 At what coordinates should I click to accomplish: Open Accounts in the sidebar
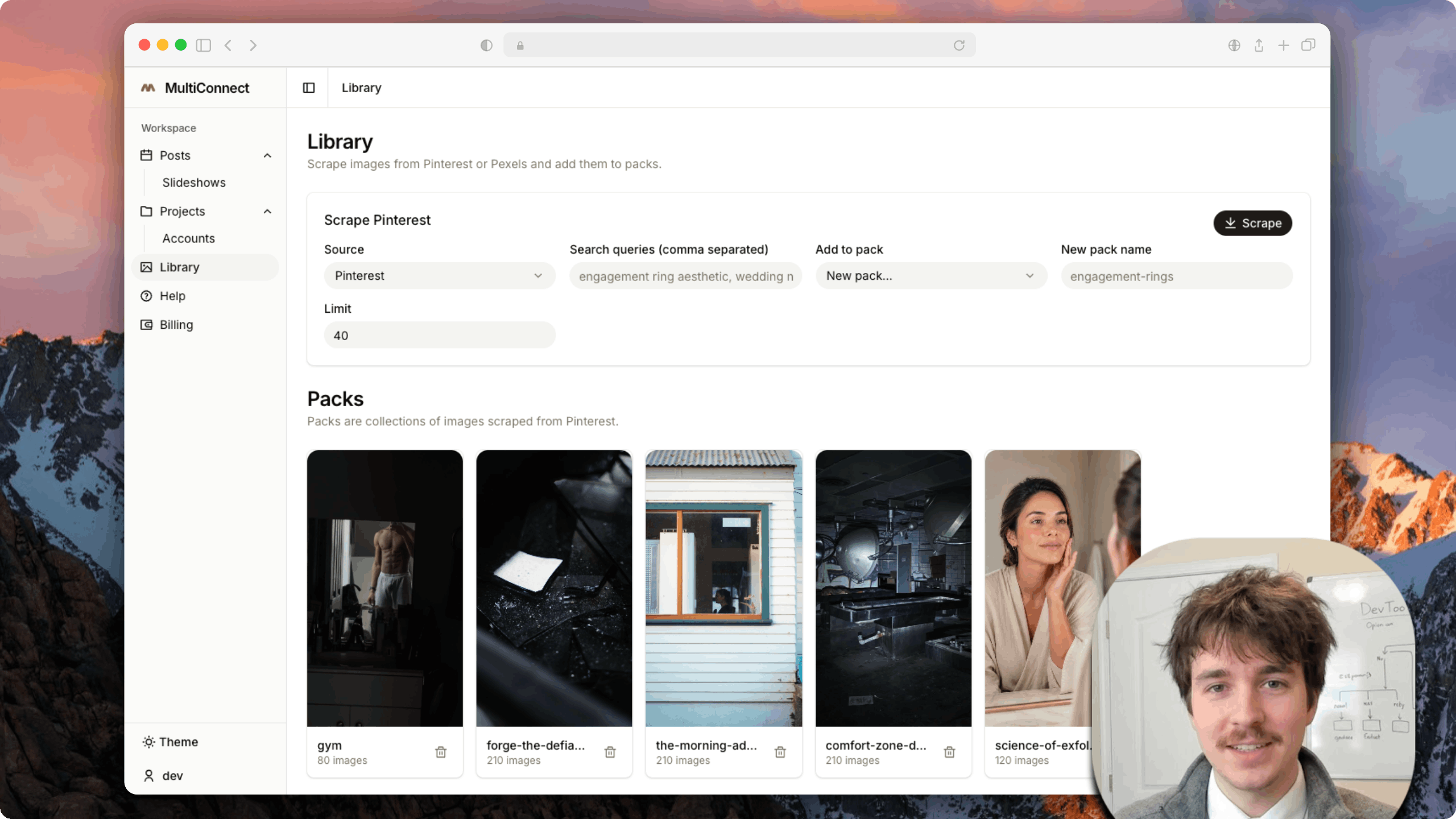[189, 238]
